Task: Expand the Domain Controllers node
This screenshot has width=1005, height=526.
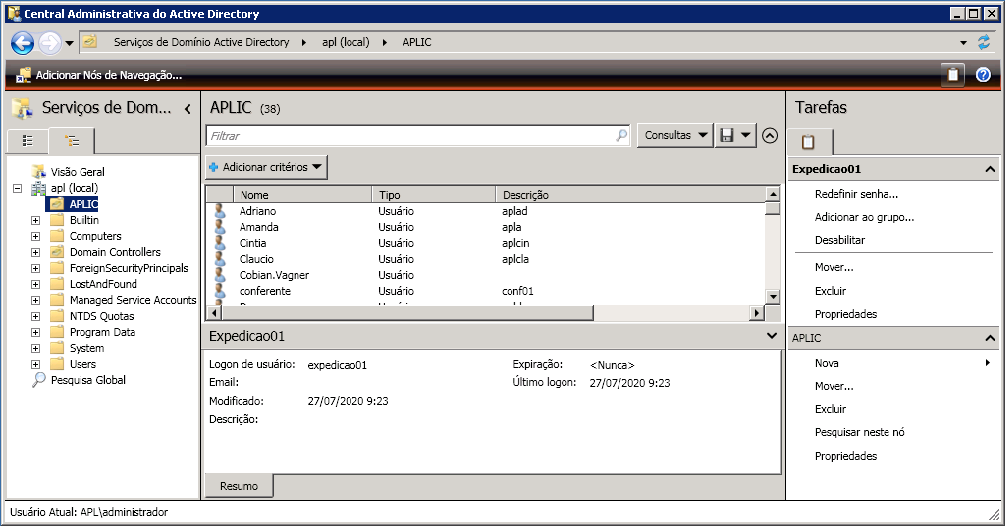Action: pos(35,252)
